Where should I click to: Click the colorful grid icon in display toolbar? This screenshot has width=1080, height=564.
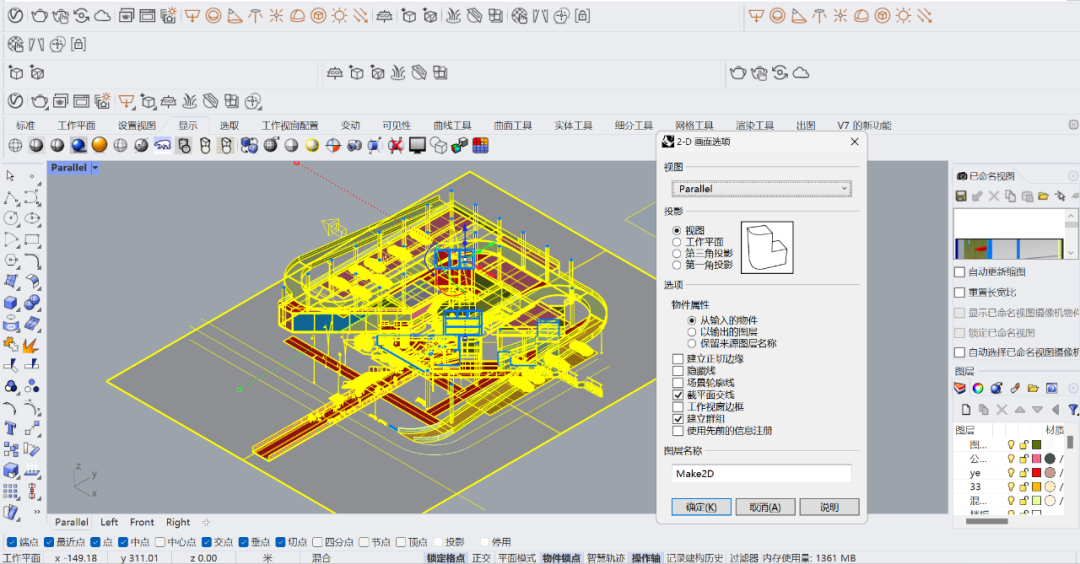[481, 145]
